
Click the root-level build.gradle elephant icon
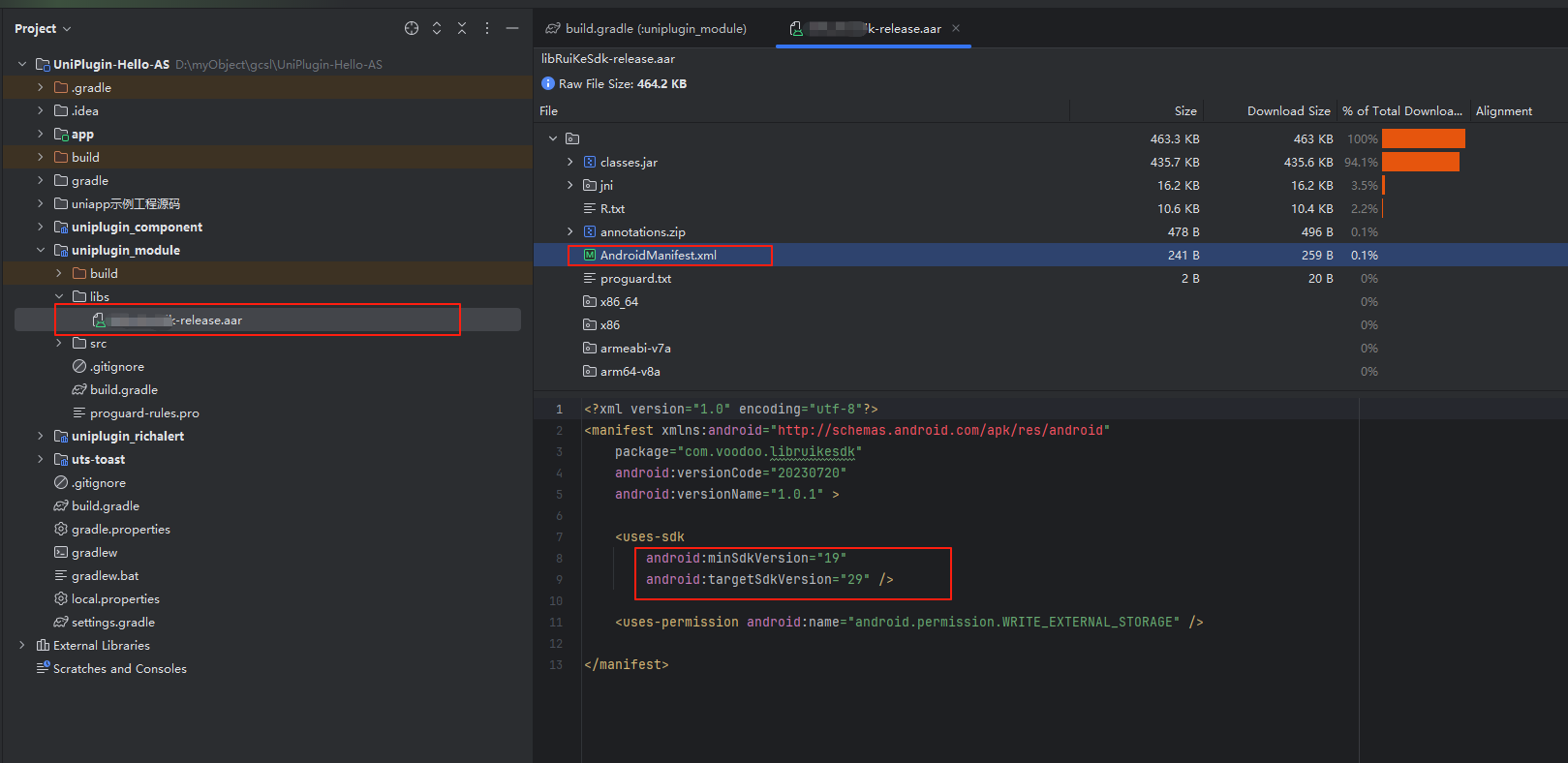click(x=61, y=505)
